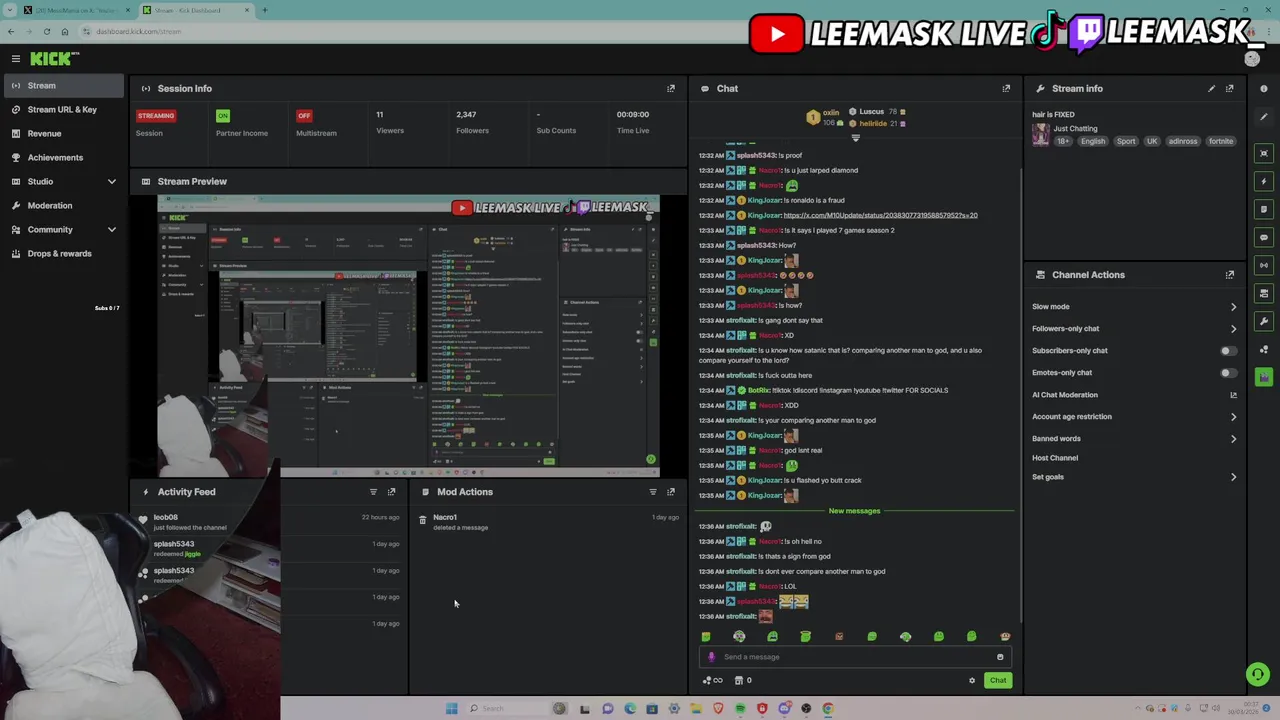
Task: Pop out the Activity Feed panel
Action: 391,492
